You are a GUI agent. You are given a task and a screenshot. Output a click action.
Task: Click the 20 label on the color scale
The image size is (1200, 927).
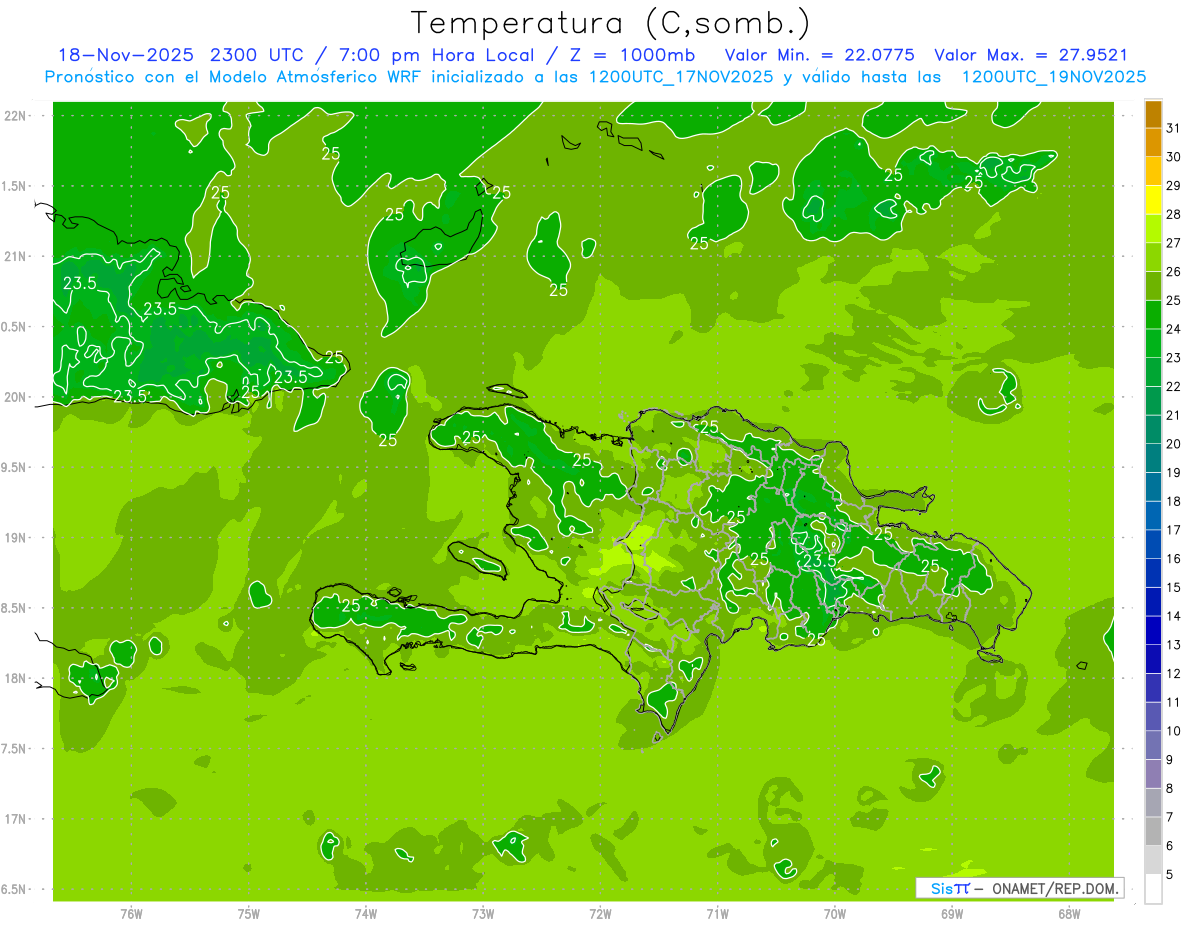[1174, 444]
